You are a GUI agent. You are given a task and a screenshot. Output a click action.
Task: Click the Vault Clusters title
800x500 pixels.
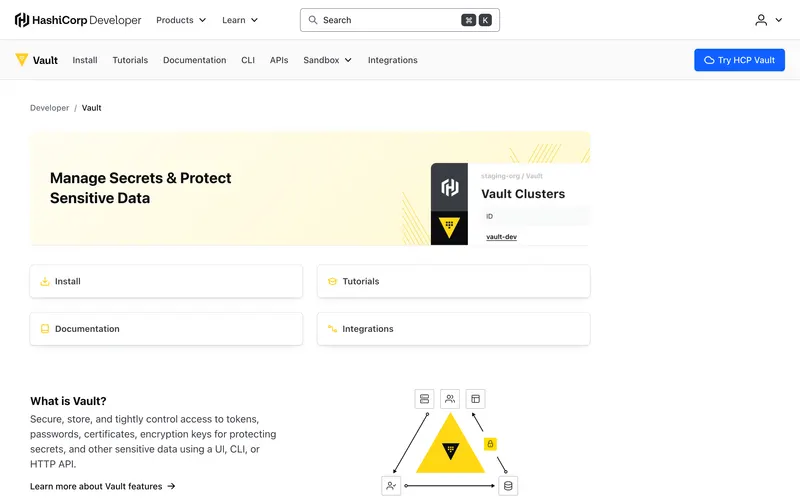(x=523, y=194)
